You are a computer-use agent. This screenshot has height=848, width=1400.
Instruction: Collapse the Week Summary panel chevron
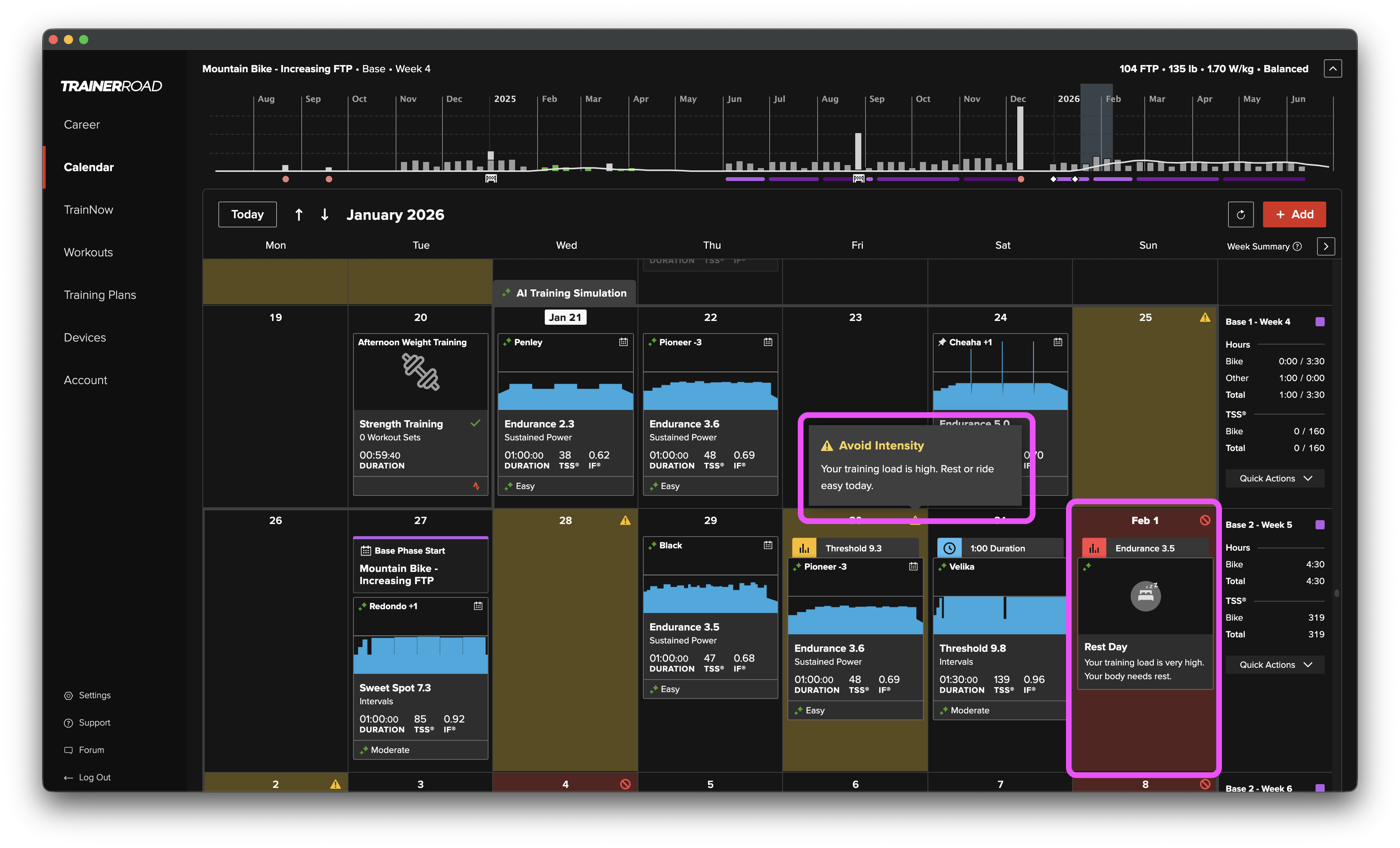(x=1325, y=246)
